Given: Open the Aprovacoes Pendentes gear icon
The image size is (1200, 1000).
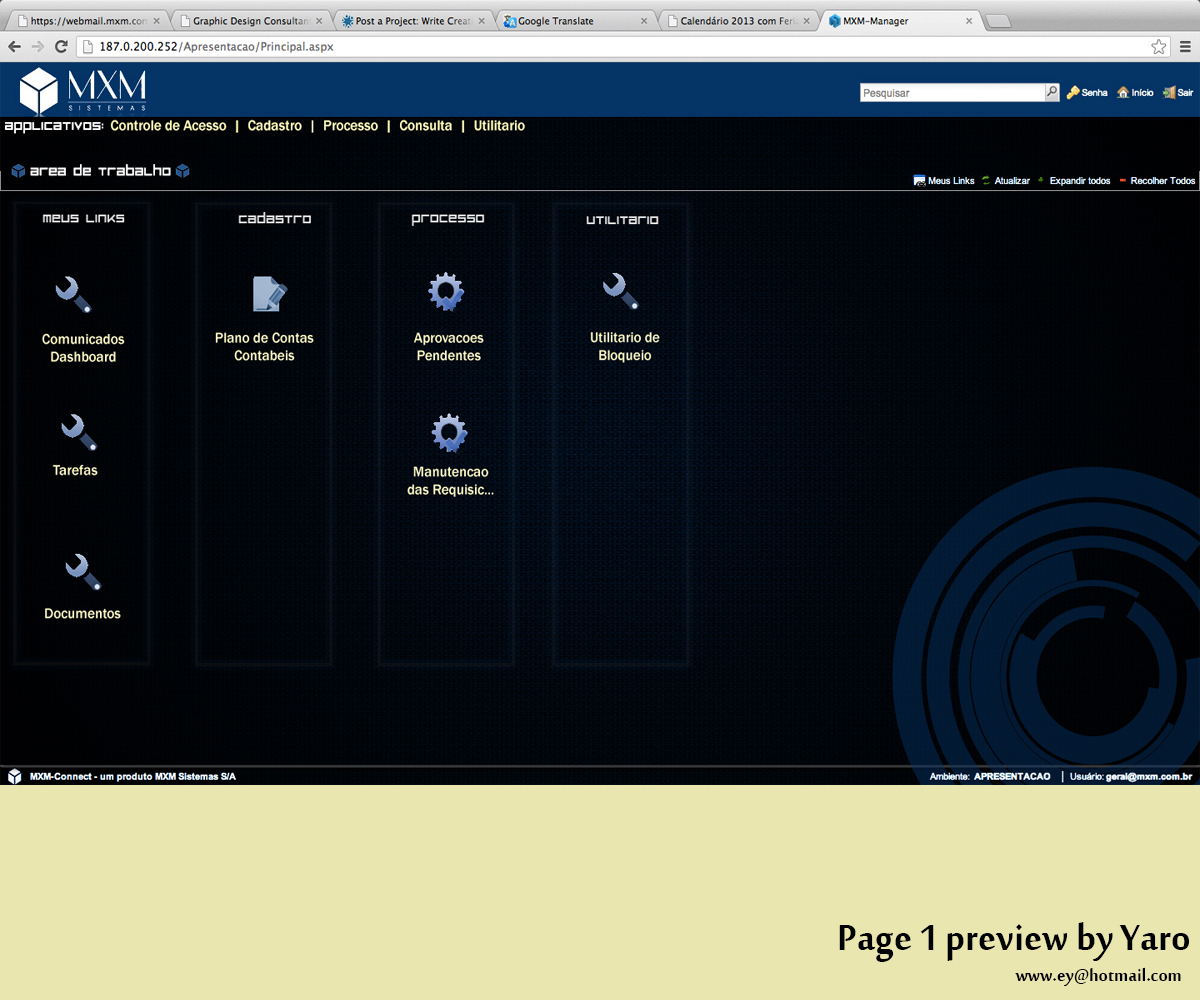Looking at the screenshot, I should pos(446,292).
